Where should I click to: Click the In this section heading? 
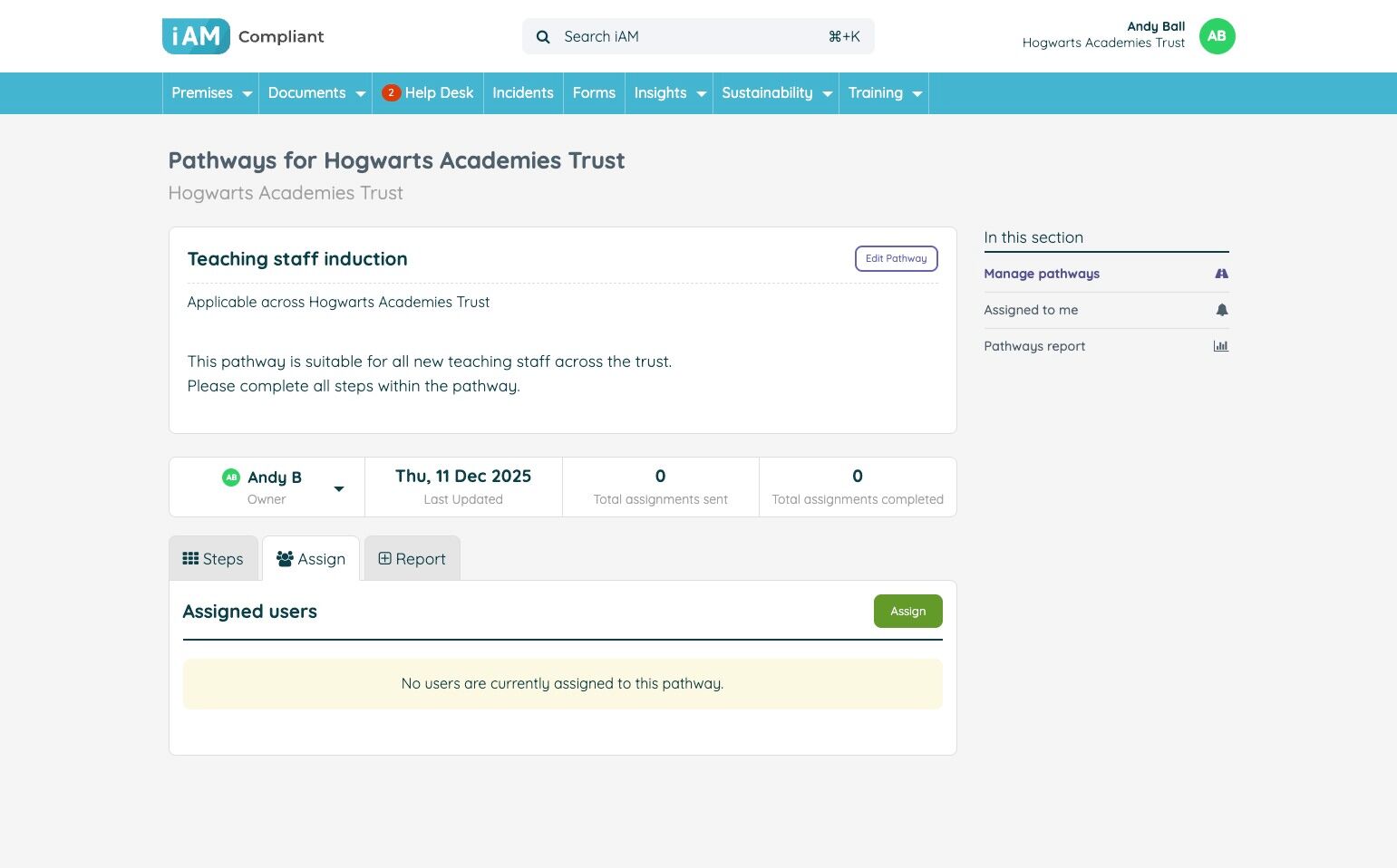coord(1033,237)
